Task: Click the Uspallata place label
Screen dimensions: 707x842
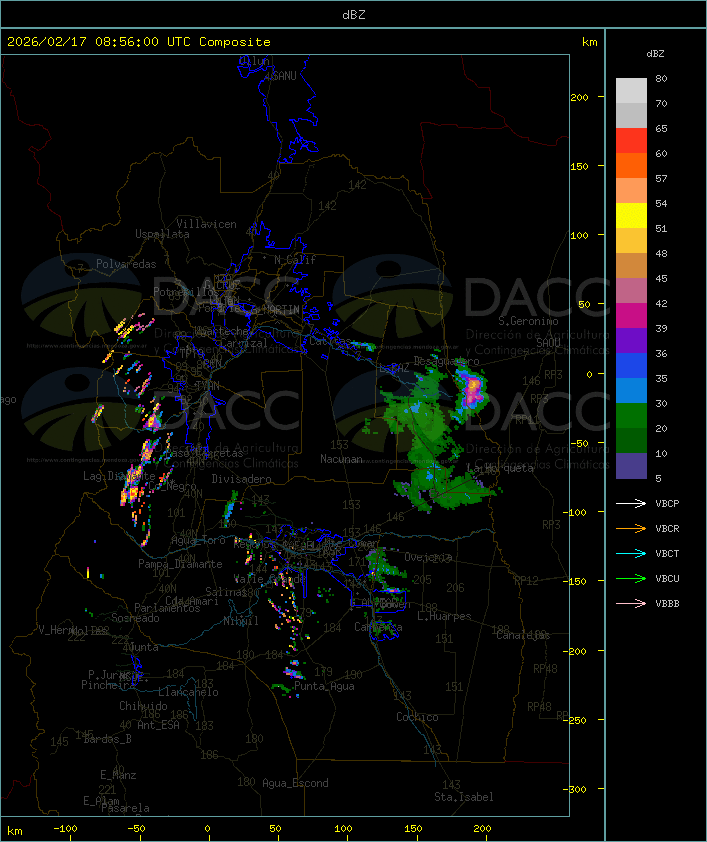Action: [x=162, y=234]
